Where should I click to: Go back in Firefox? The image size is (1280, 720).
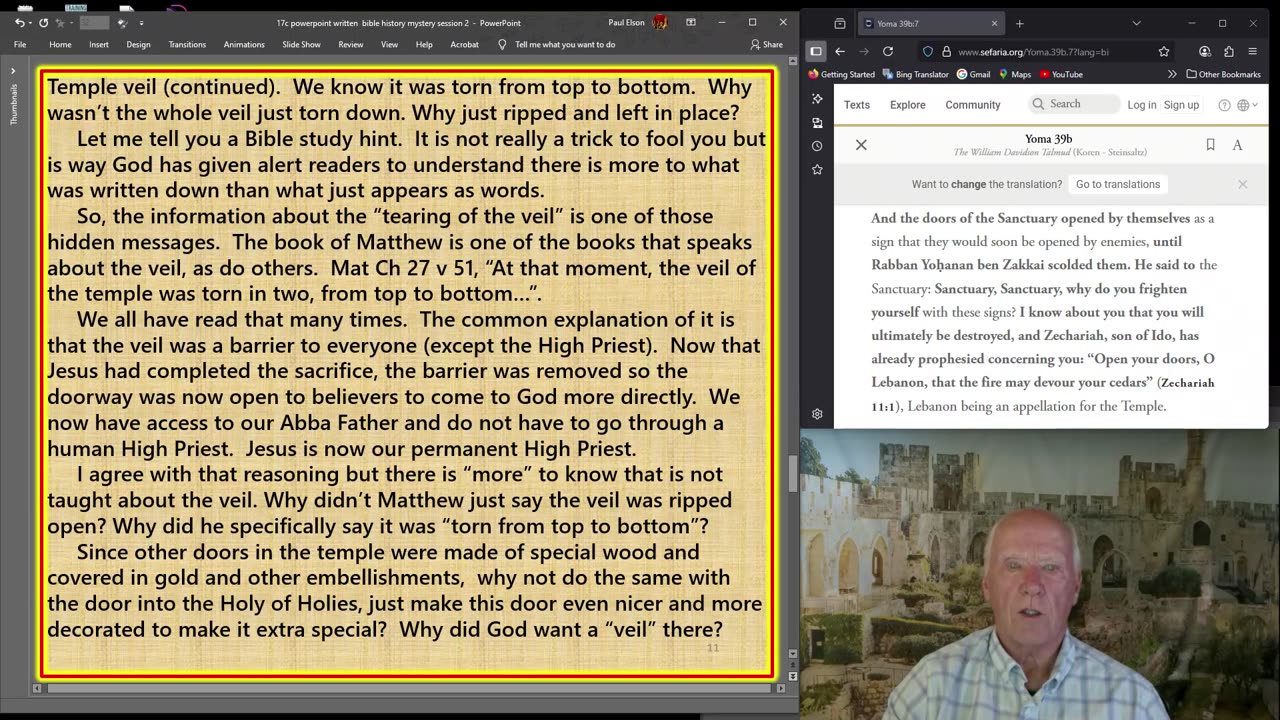point(840,51)
